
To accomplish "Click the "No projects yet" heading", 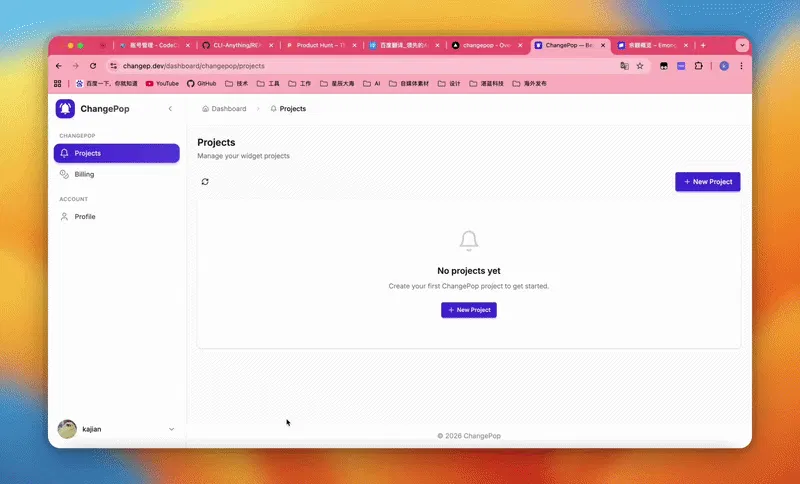I will click(x=469, y=271).
